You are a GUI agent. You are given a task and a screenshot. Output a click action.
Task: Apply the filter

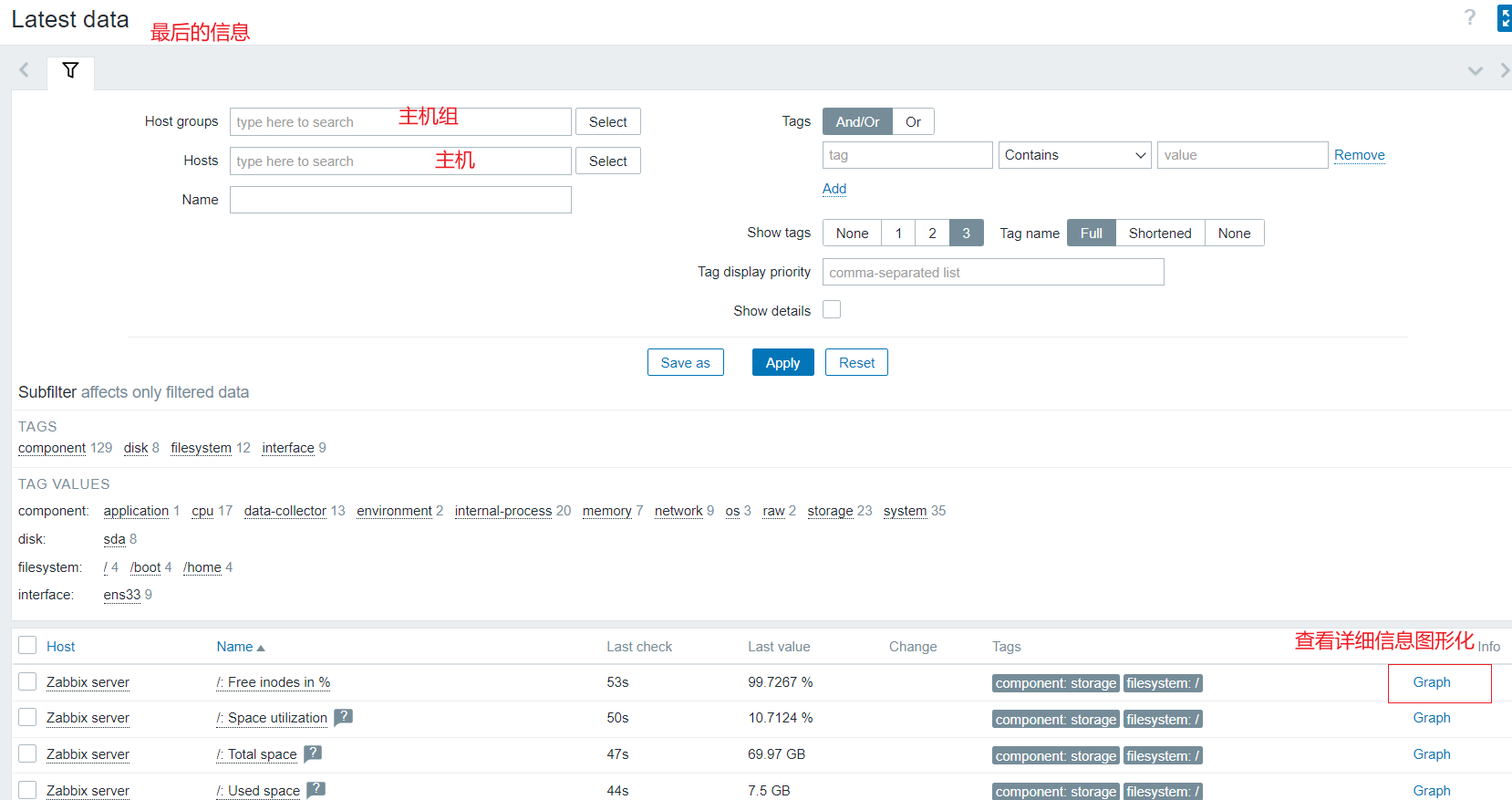coord(782,362)
